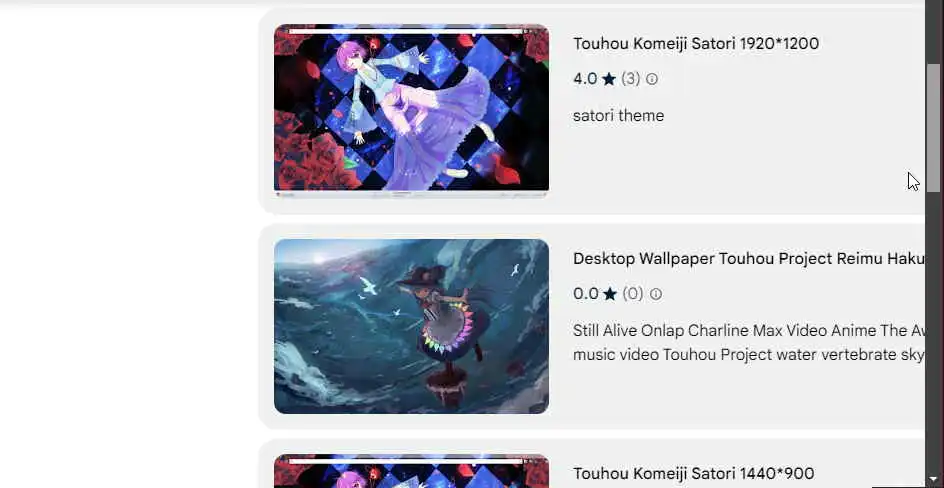The image size is (944, 488).
Task: Select the Satori 1920*1200 checkered preview thumbnail
Action: [411, 111]
